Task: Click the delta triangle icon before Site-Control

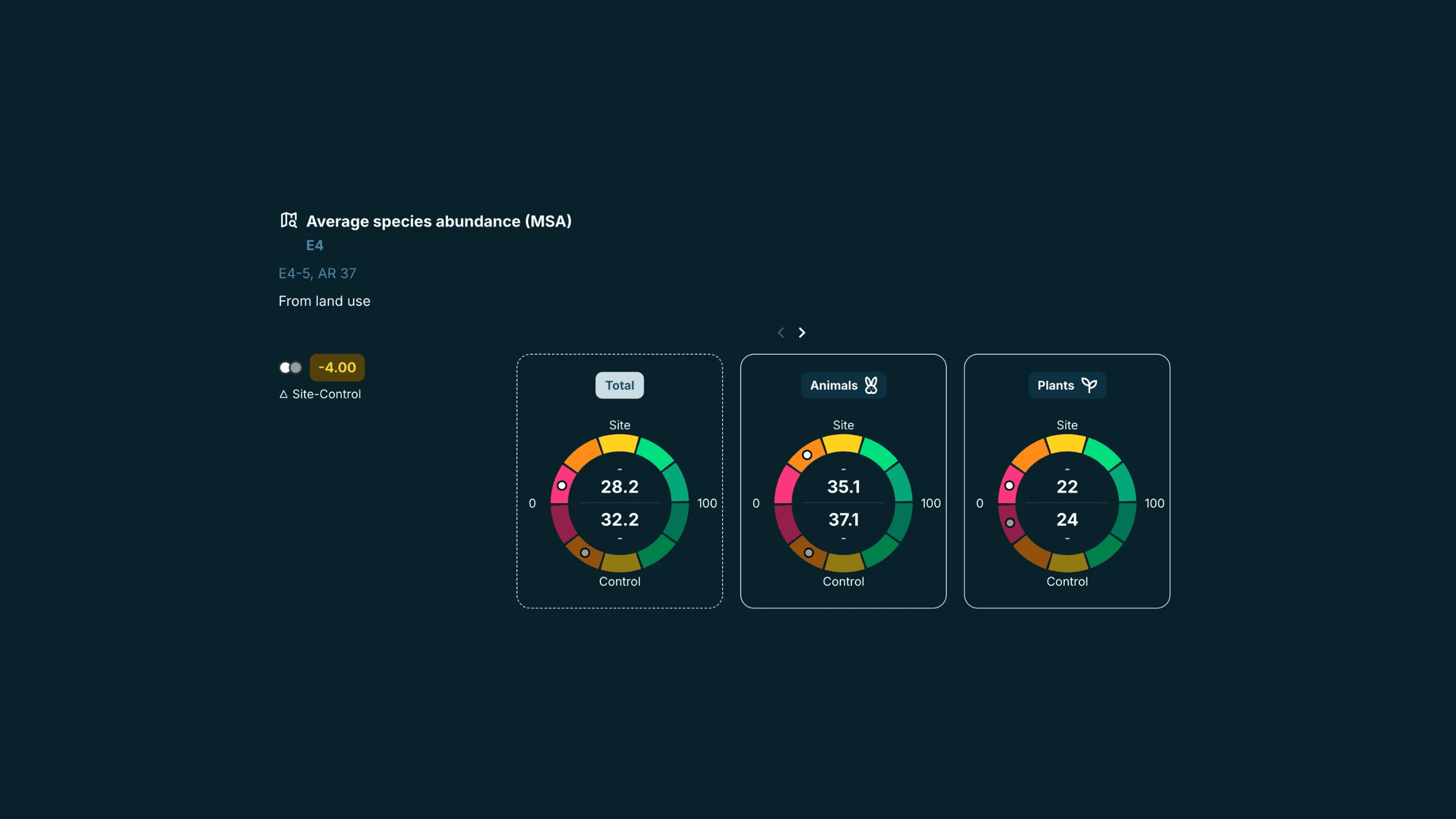Action: pyautogui.click(x=284, y=394)
